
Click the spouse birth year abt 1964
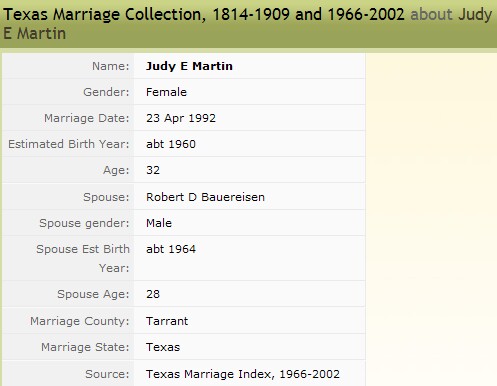[171, 249]
